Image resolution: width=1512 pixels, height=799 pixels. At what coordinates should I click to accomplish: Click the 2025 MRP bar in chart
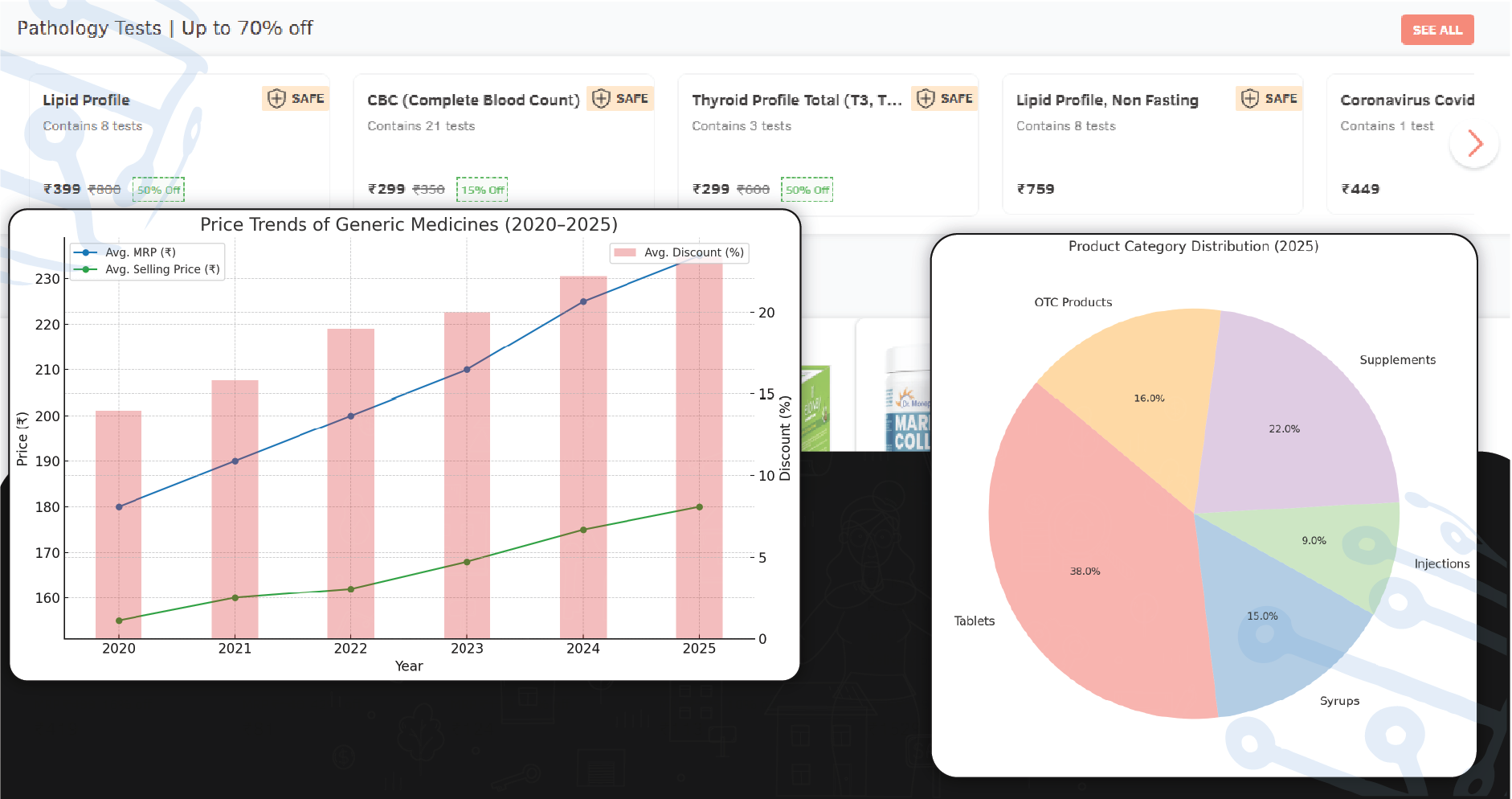699,450
